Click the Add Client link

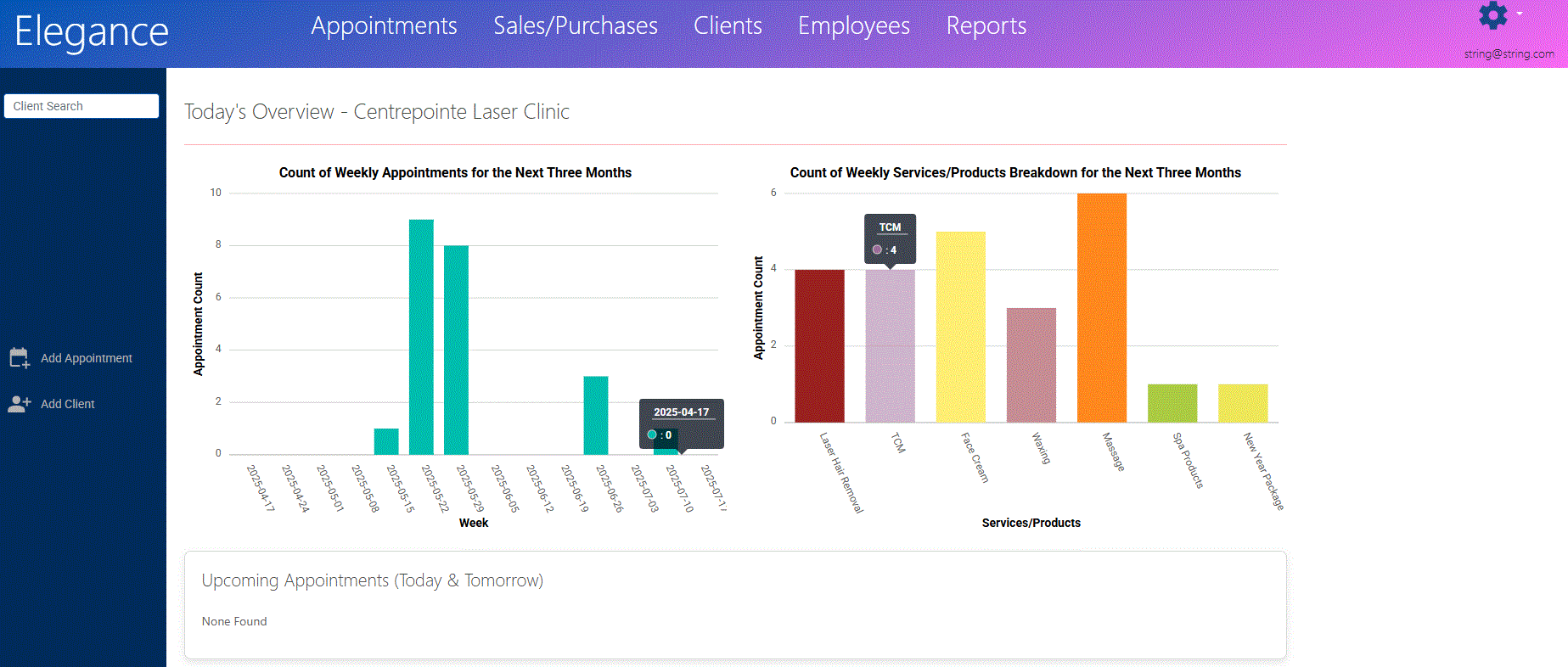[67, 404]
